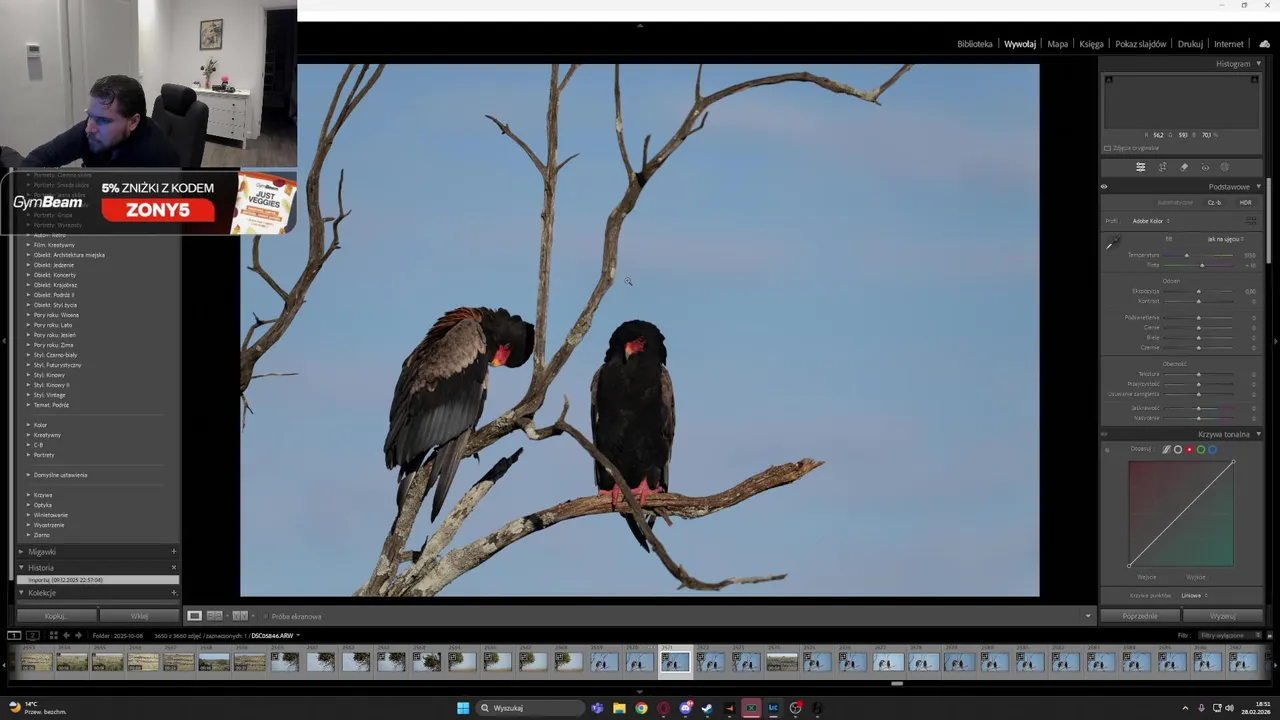Open Windows Start menu

tap(463, 708)
